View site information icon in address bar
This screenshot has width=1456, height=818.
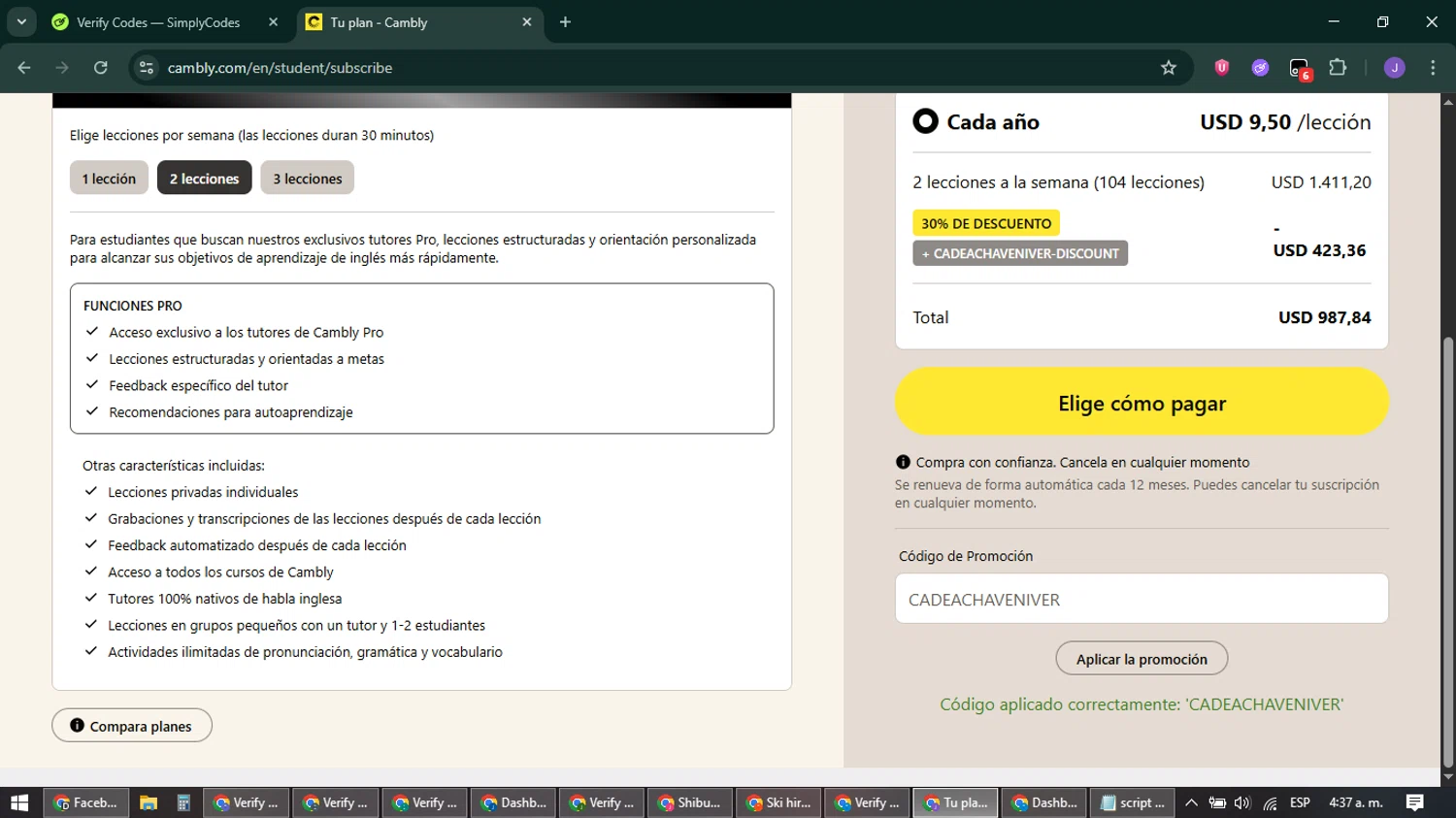point(147,68)
